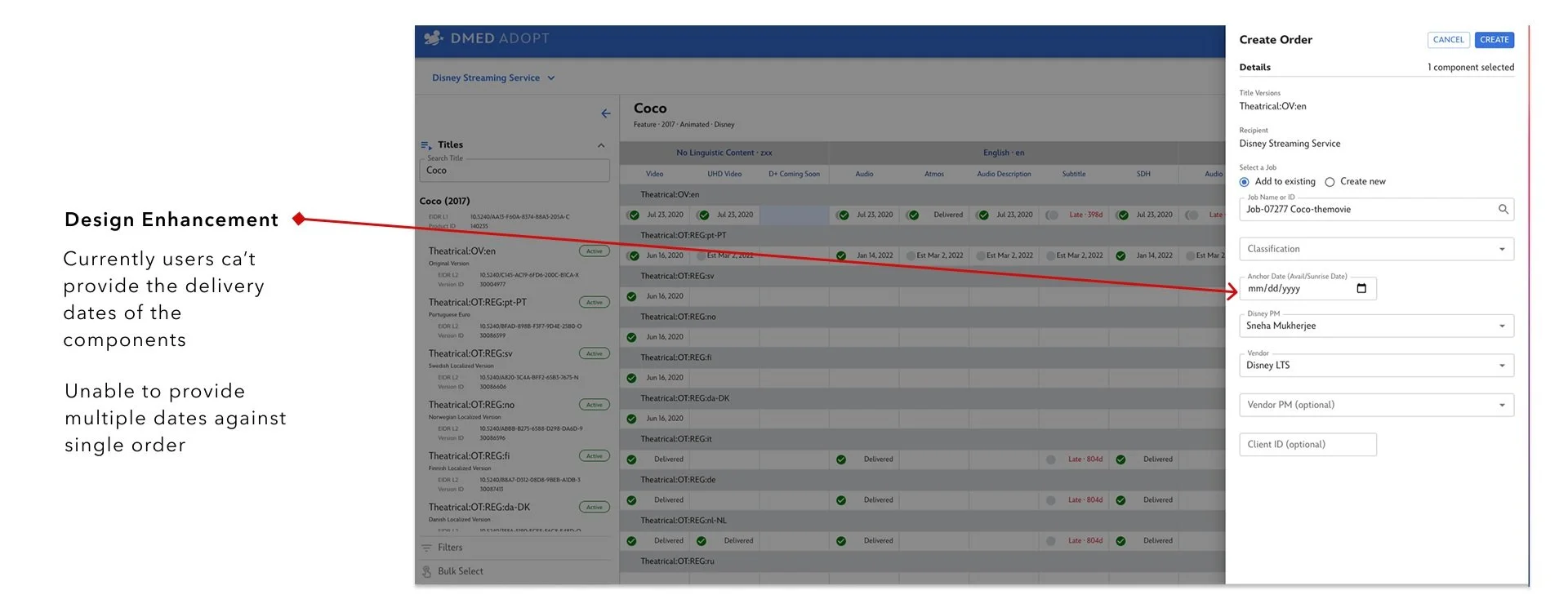Click SDH check icon in Theatrical:OV:en row
Viewport: 1568px width, 599px height.
tap(1123, 215)
